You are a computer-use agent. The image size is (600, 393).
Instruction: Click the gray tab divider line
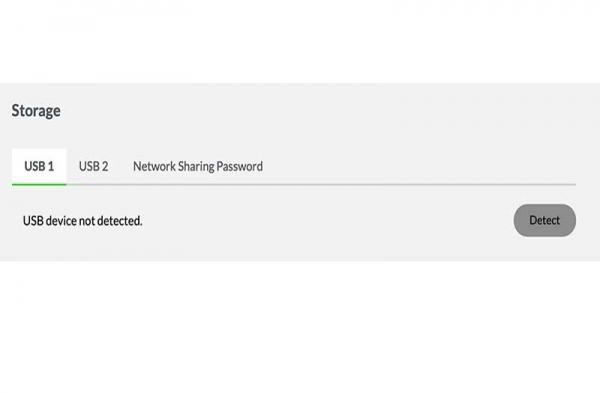coord(321,184)
